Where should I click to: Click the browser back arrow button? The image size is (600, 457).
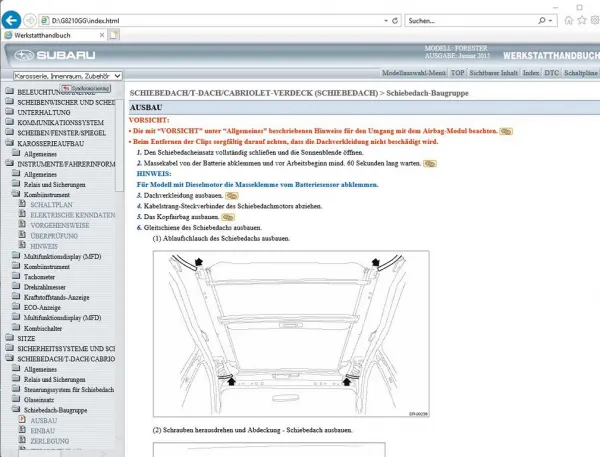[x=13, y=20]
